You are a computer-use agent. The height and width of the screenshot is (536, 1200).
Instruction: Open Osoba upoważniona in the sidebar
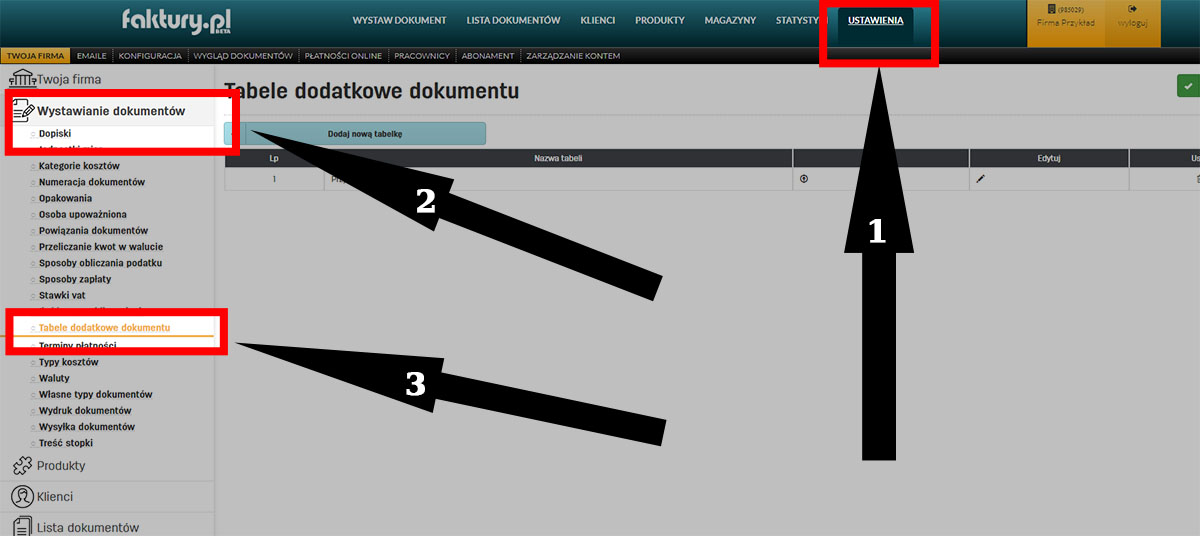tap(83, 214)
